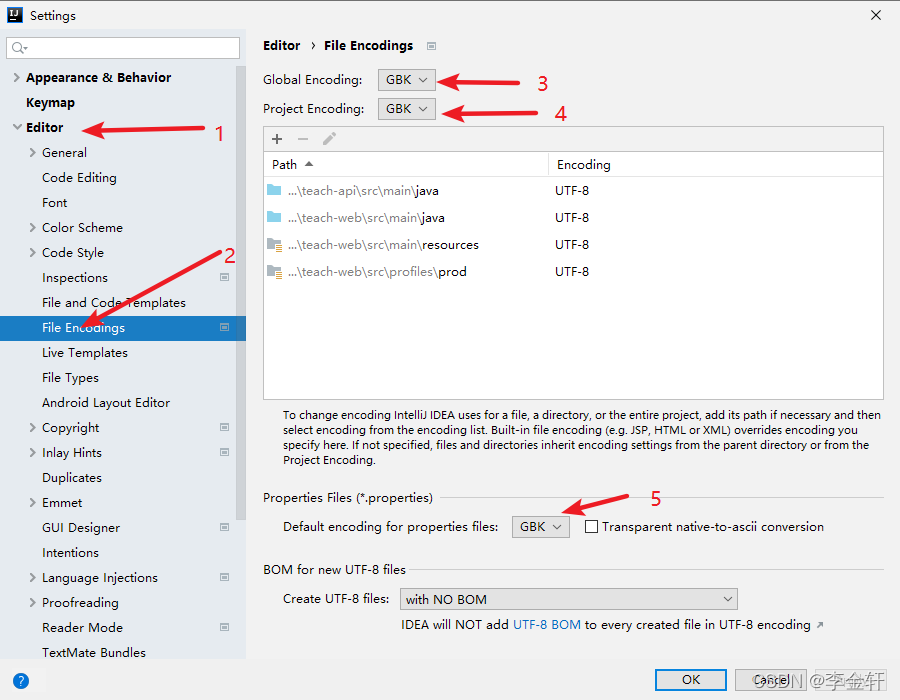Click the search magnifier icon in settings
The height and width of the screenshot is (700, 900).
pyautogui.click(x=19, y=48)
